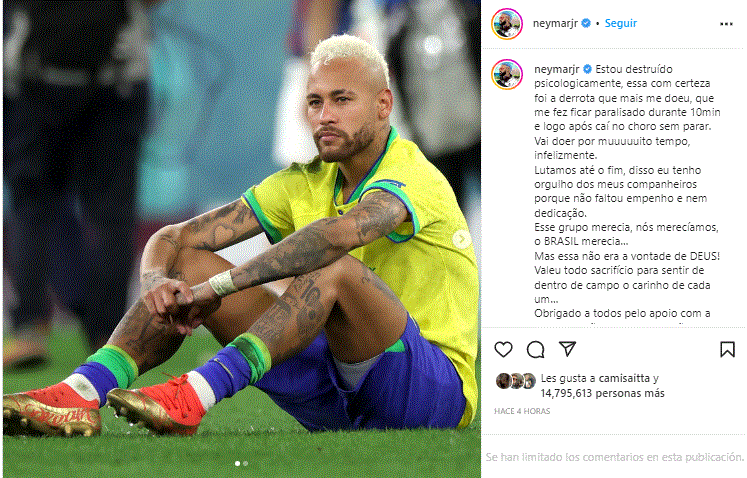Screen dimensions: 747x478
Task: Save post with bookmark icon
Action: pos(727,349)
